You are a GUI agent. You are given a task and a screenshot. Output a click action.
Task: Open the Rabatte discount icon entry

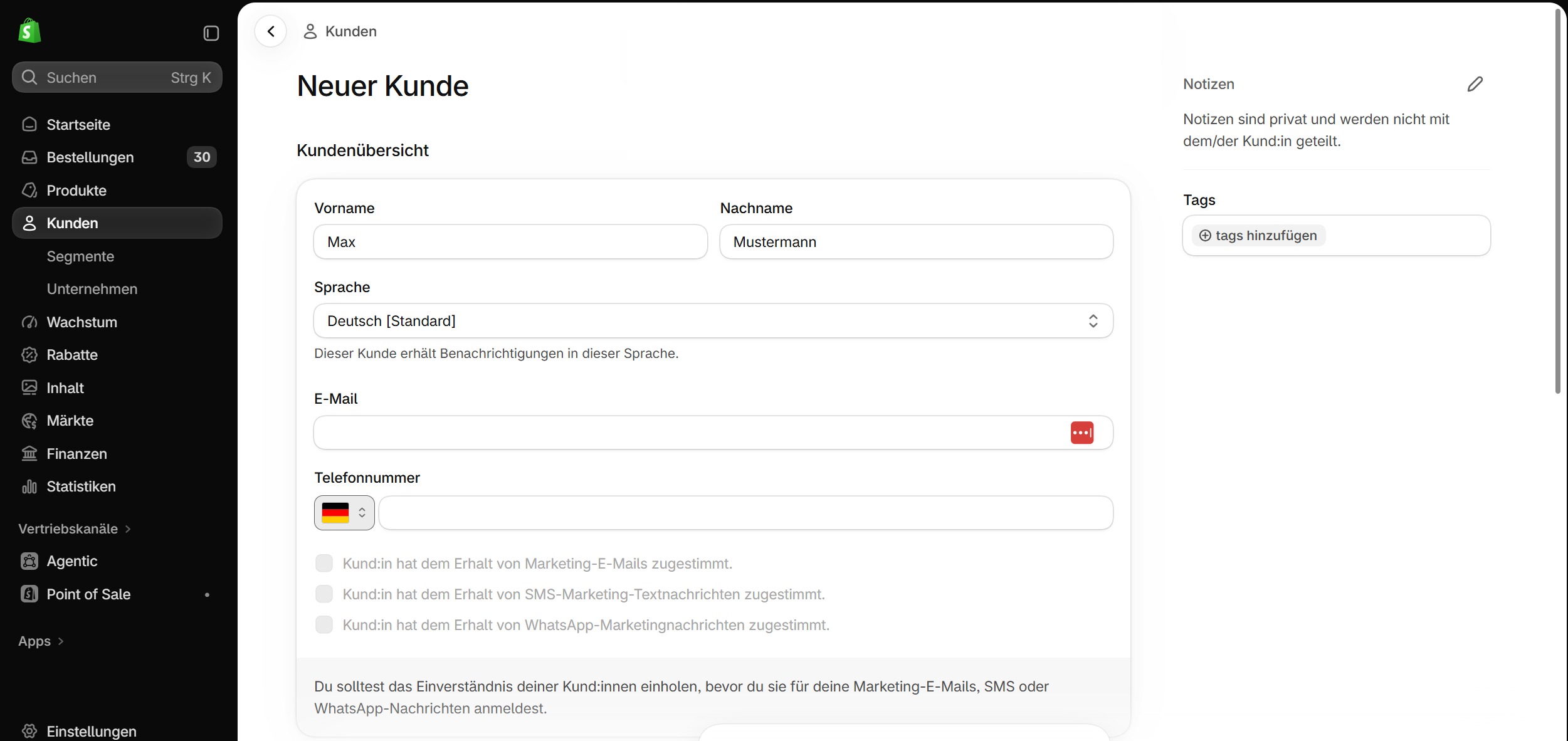29,355
